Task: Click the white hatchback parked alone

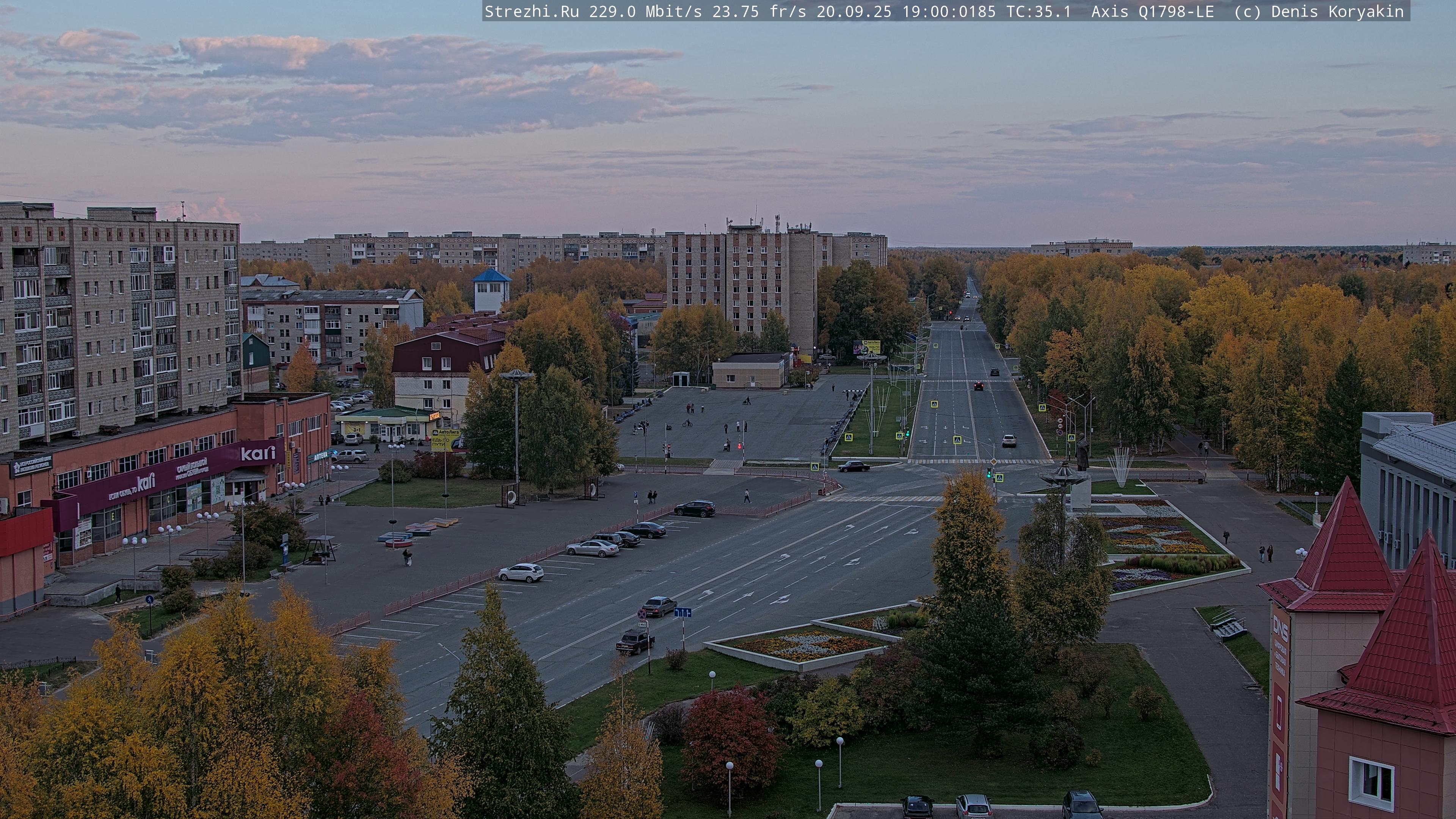Action: pos(521,573)
